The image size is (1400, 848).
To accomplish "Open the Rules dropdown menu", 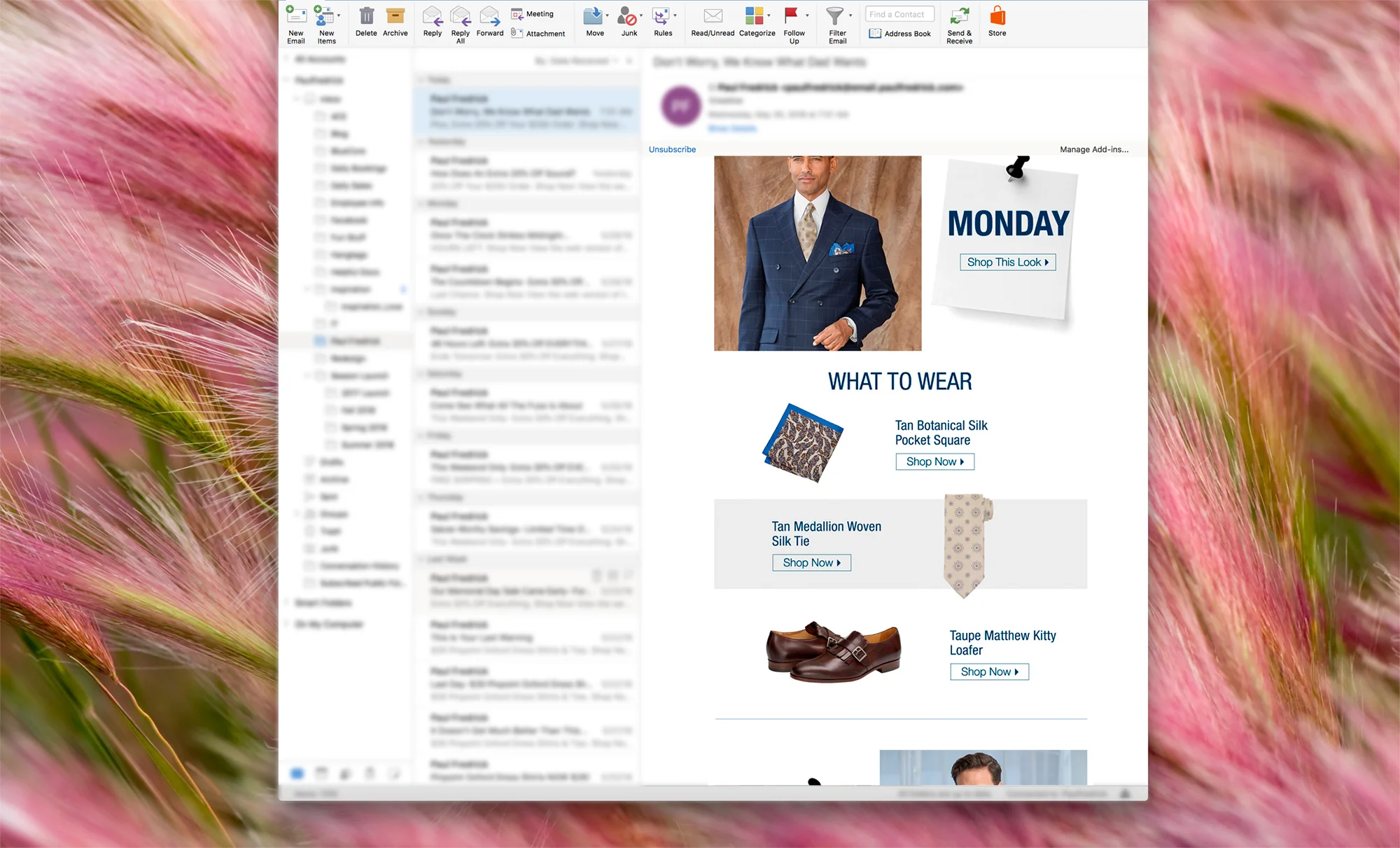I will point(675,15).
